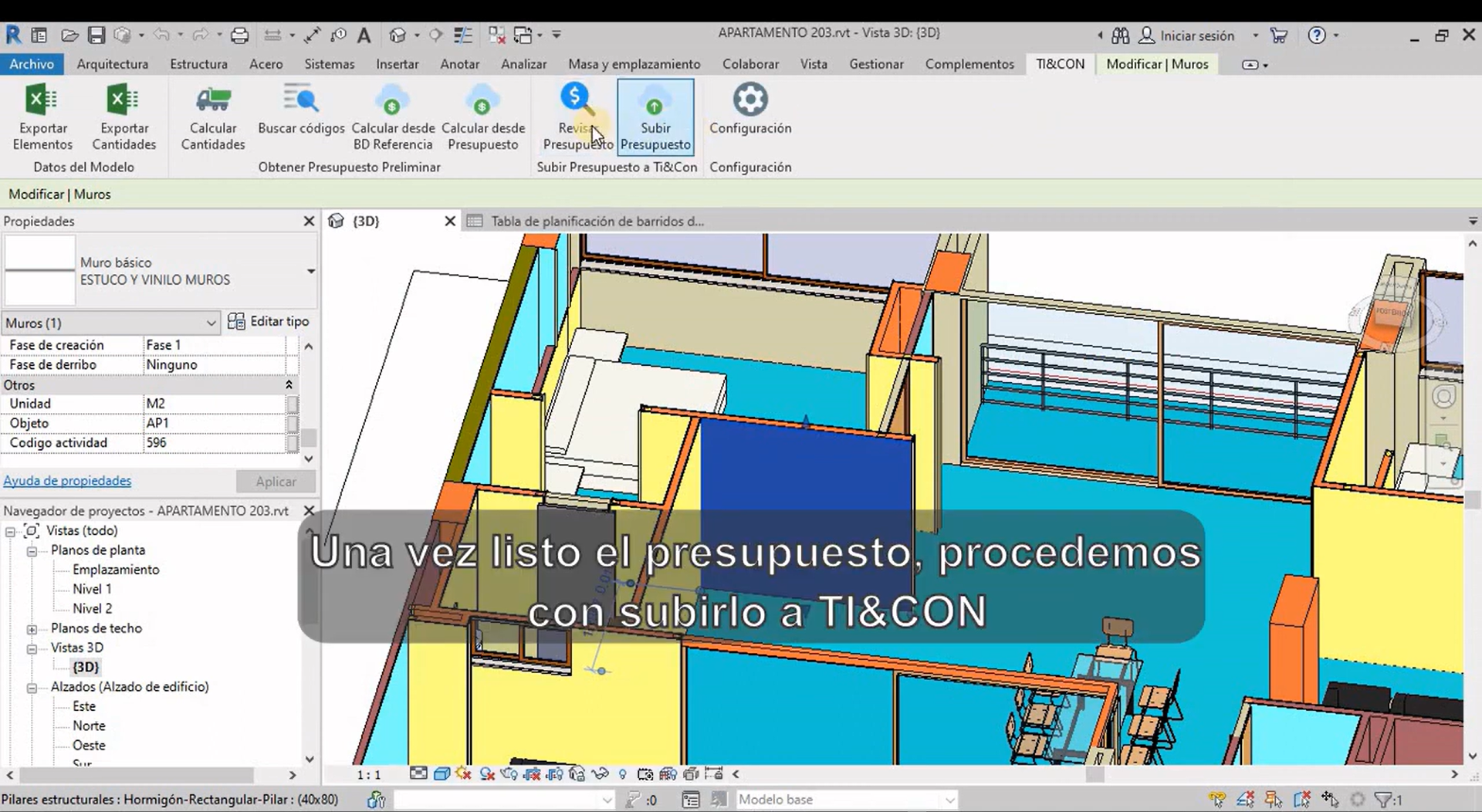1482x812 pixels.
Task: Click Iniciar sesión button
Action: 1187,36
